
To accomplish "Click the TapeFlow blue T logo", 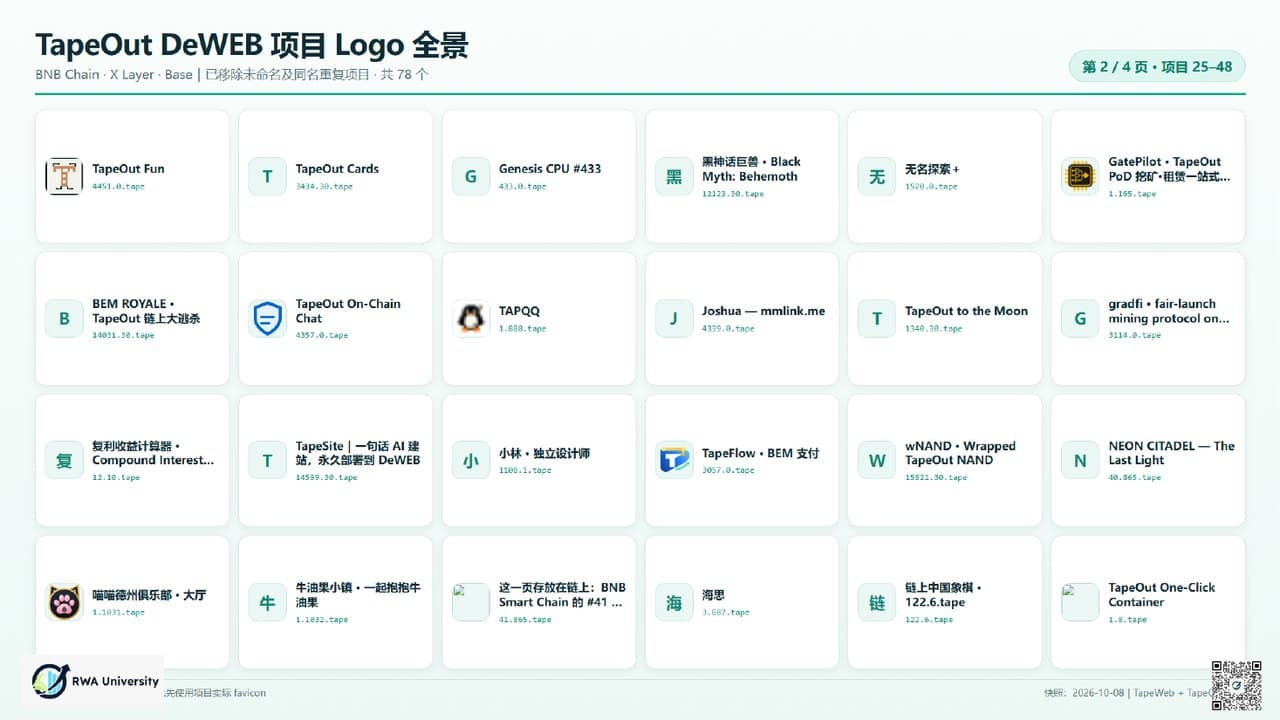I will pos(674,461).
